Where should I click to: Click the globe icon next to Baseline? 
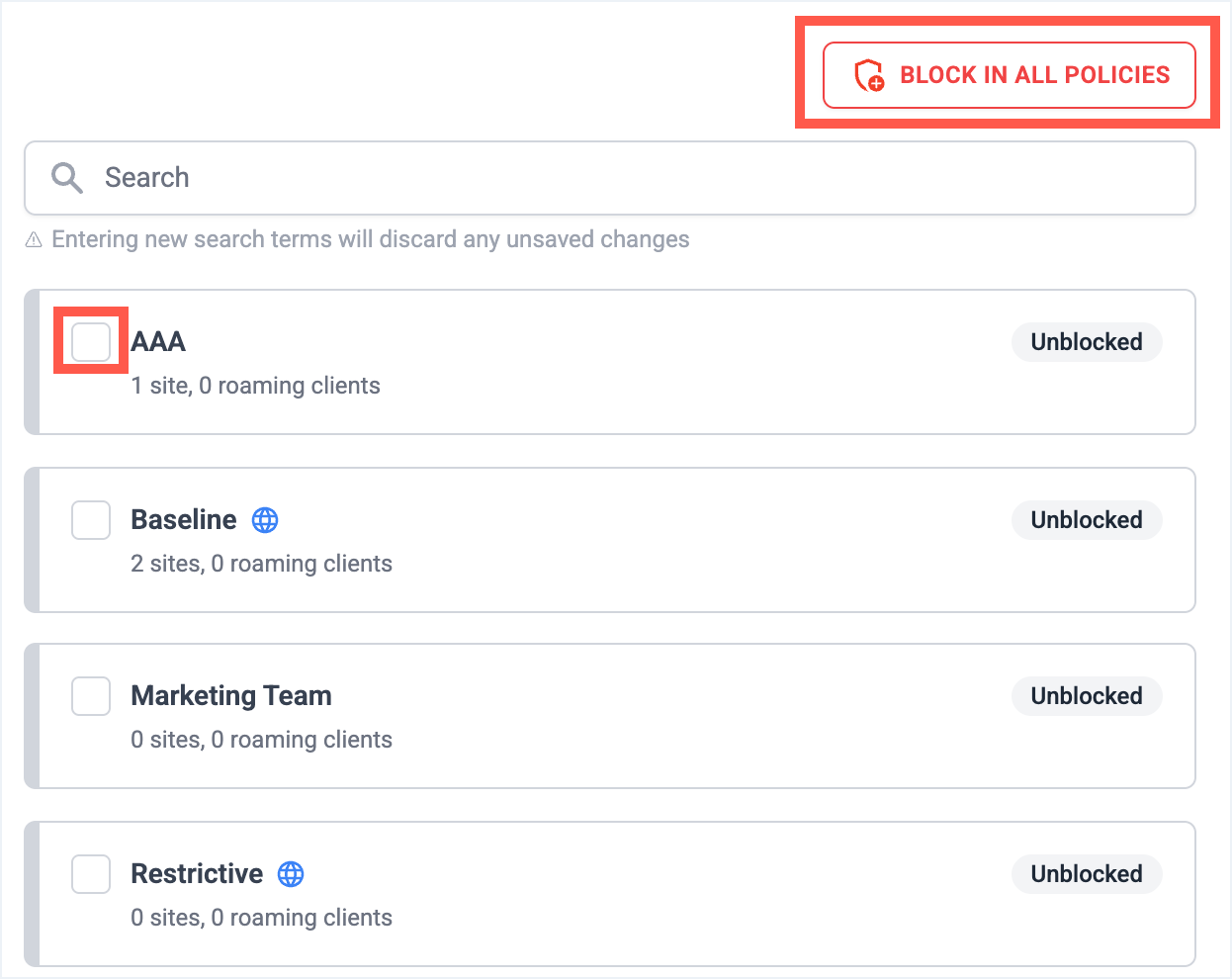[265, 520]
